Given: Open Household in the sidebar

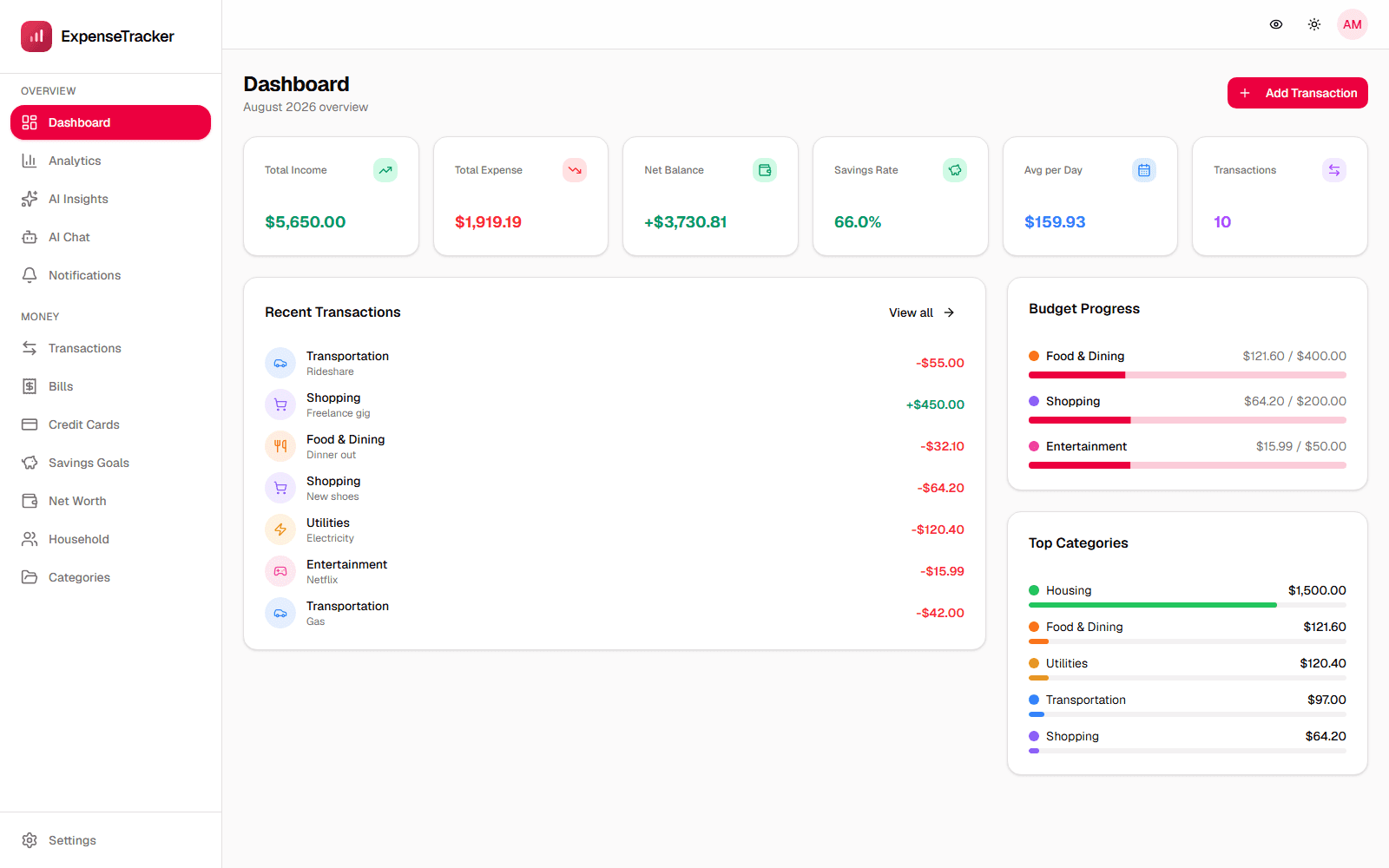Looking at the screenshot, I should point(110,539).
